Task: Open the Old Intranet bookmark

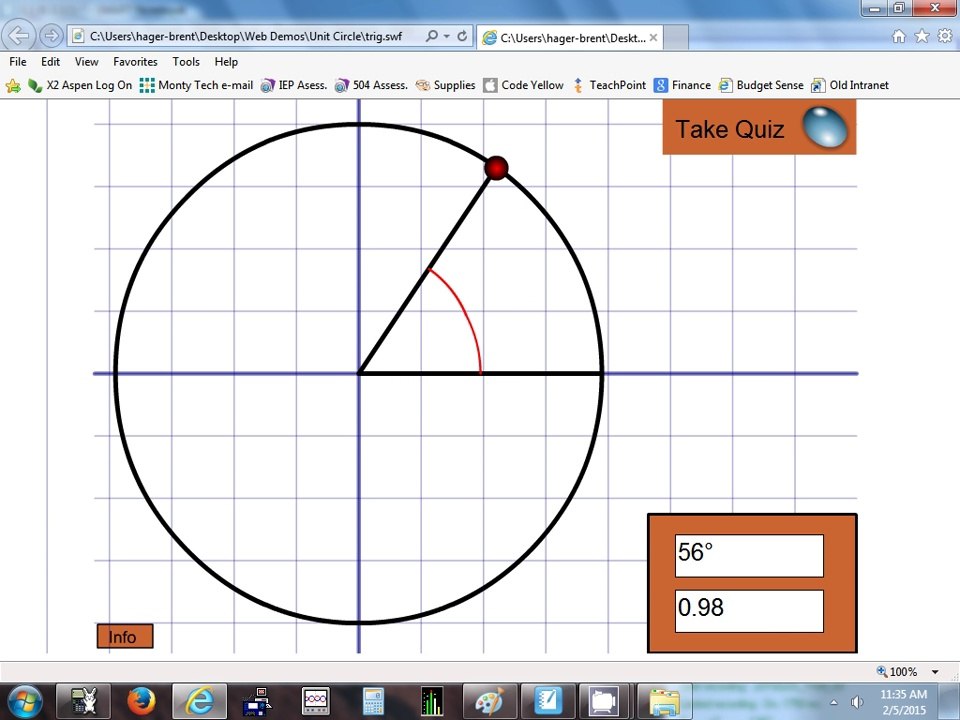Action: click(x=850, y=86)
